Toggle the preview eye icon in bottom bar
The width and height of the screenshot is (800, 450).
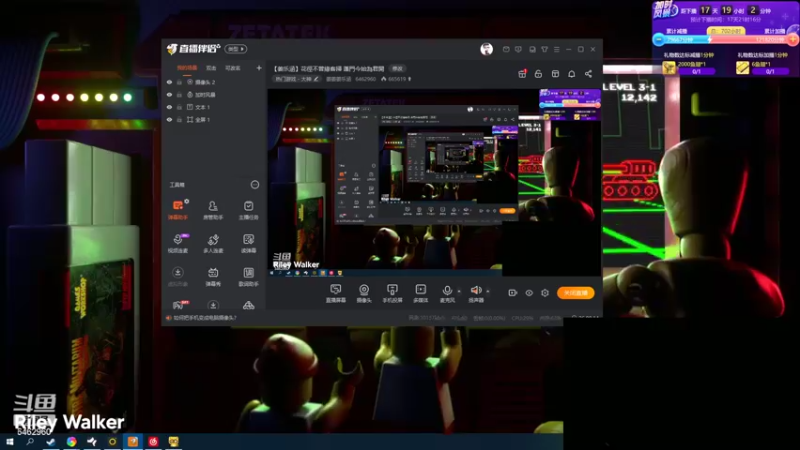coord(529,293)
